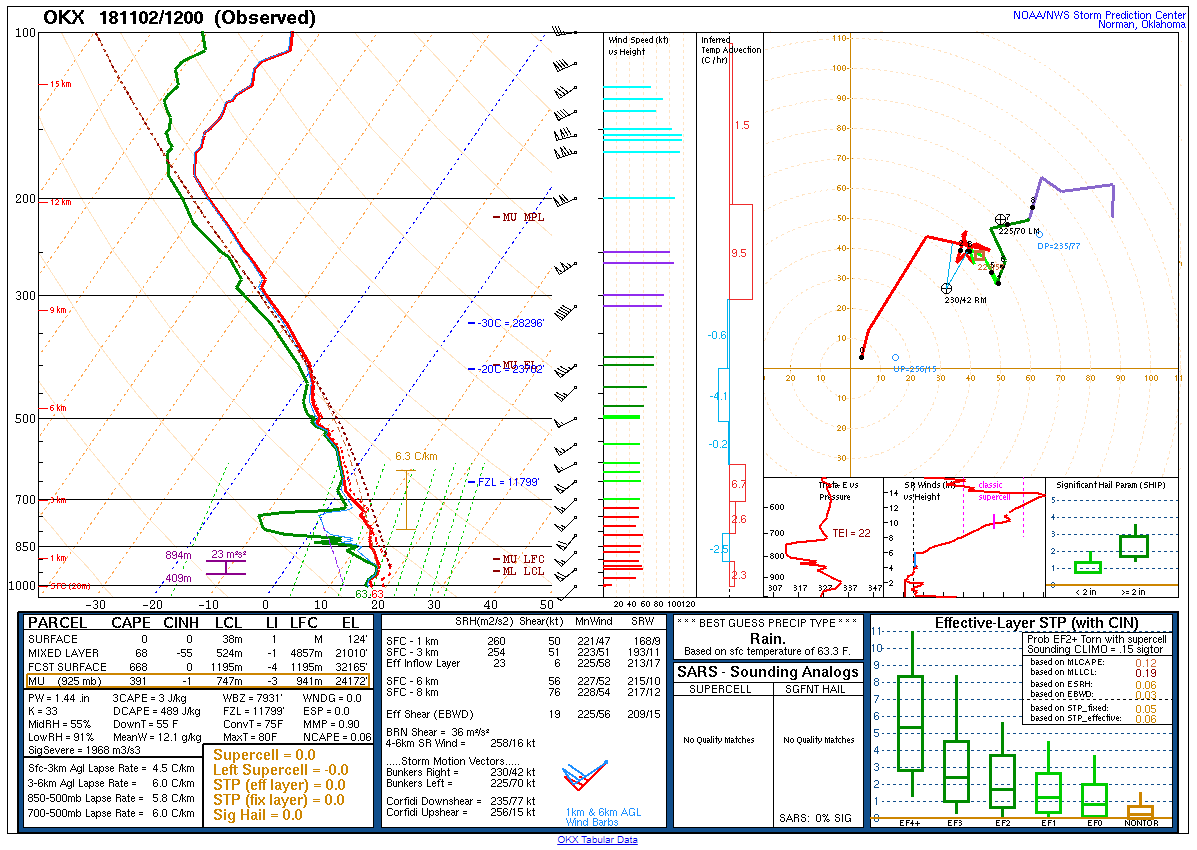Click hodograph label 'DP=235/77'

[1059, 246]
